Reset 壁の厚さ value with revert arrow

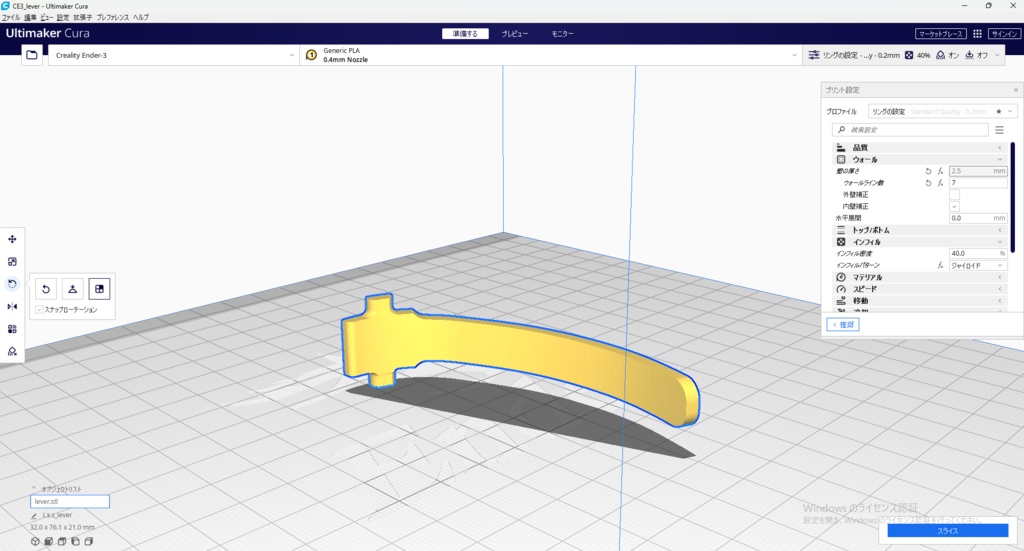(x=928, y=171)
